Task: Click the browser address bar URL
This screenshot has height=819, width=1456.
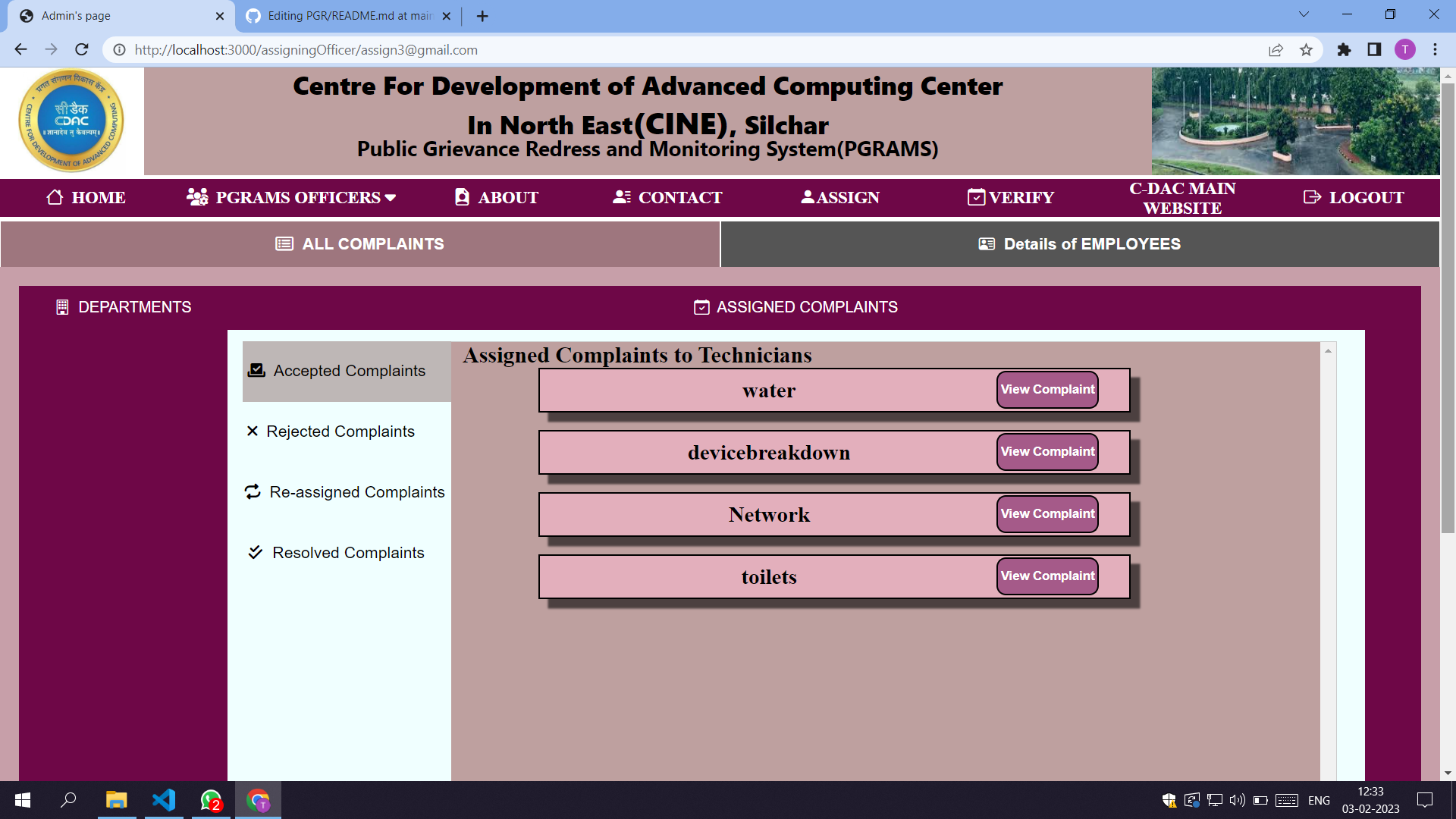Action: click(306, 50)
